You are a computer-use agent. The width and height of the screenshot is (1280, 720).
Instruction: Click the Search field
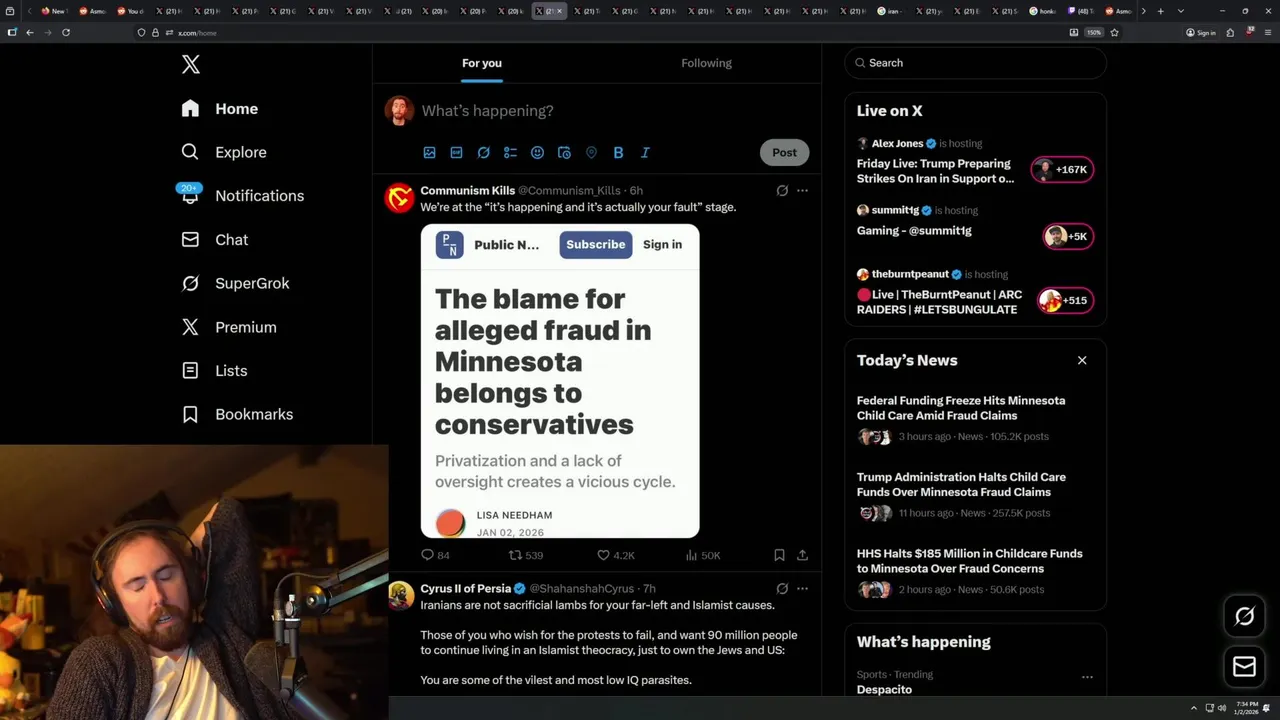click(975, 63)
